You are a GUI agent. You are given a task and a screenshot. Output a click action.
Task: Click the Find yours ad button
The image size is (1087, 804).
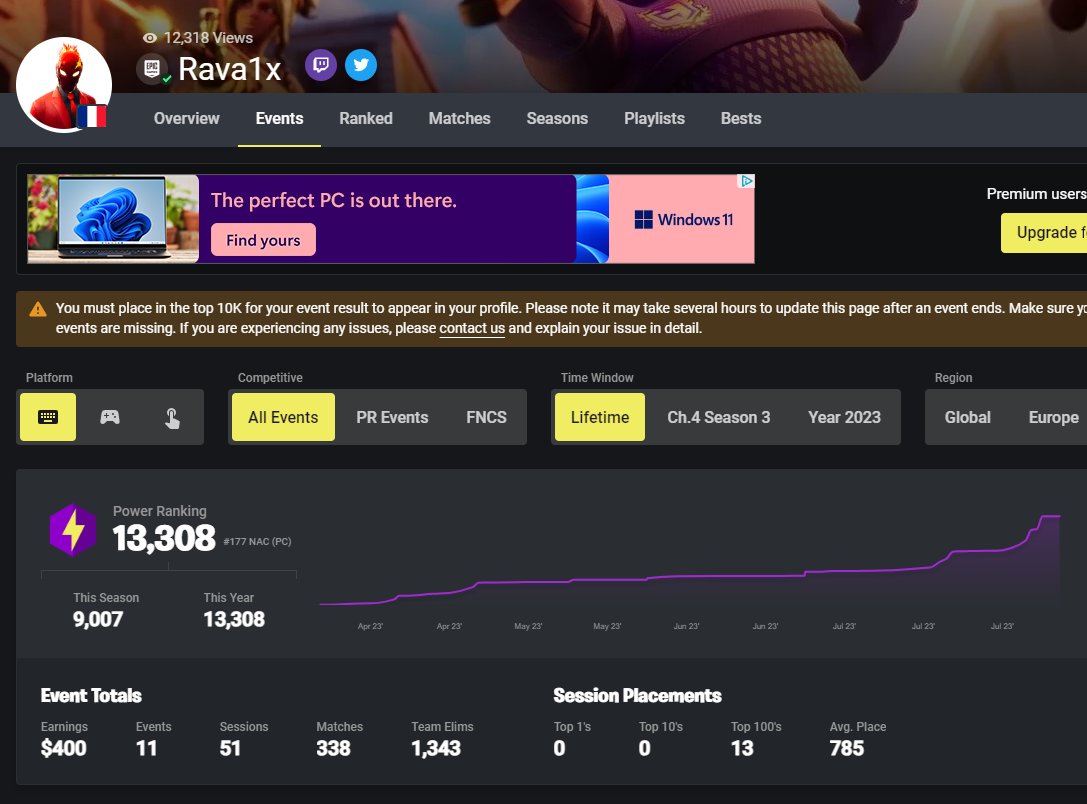(263, 240)
